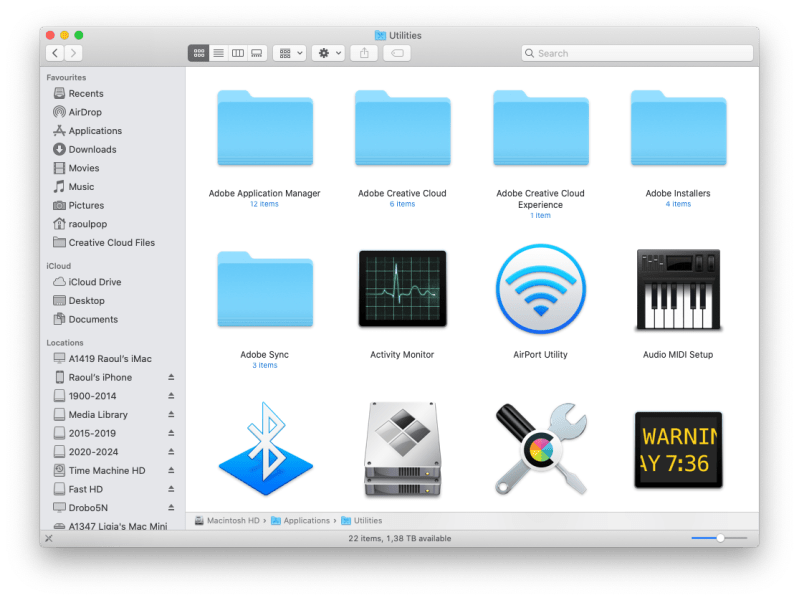The width and height of the screenshot is (799, 600).
Task: Eject Raoul's iPhone from sidebar
Action: (171, 378)
